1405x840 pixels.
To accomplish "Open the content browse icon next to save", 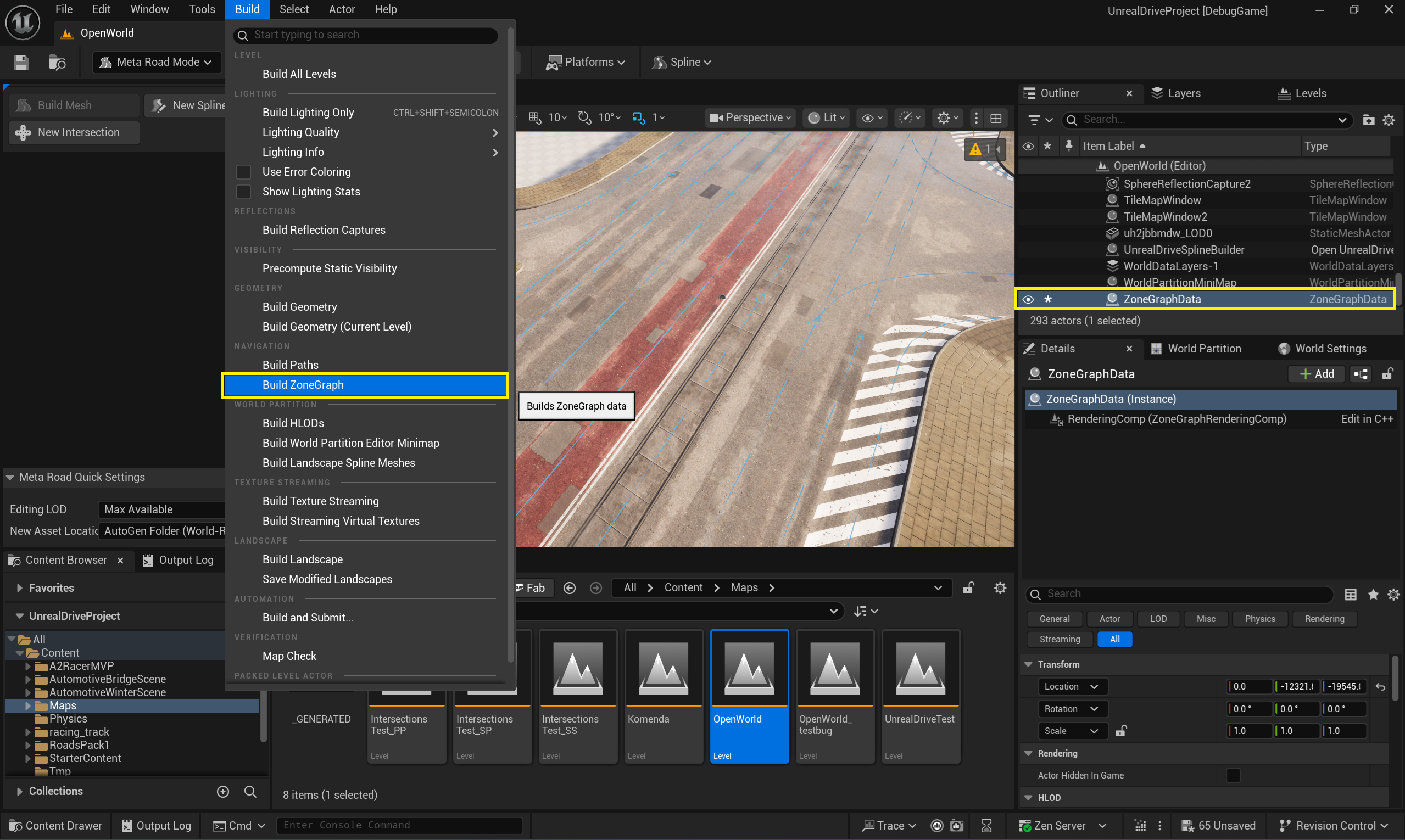I will click(x=57, y=62).
